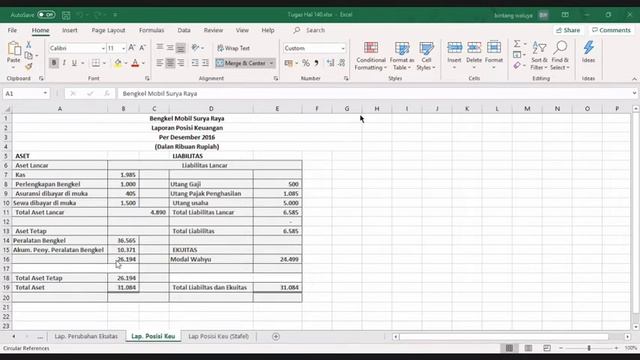The width and height of the screenshot is (640, 360).
Task: Click the Name Box showing A1
Action: coord(25,93)
